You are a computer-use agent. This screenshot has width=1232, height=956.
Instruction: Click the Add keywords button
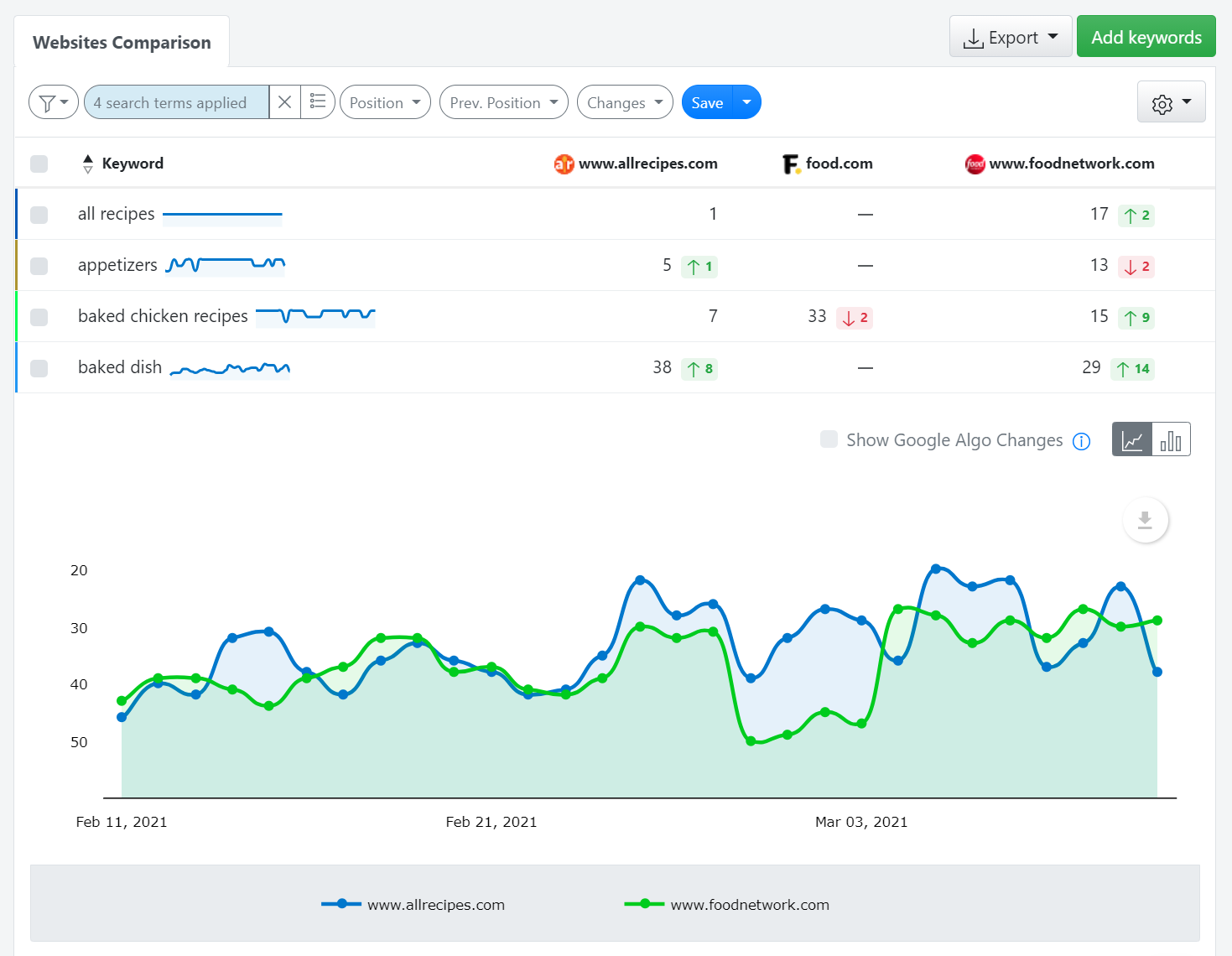(x=1146, y=37)
